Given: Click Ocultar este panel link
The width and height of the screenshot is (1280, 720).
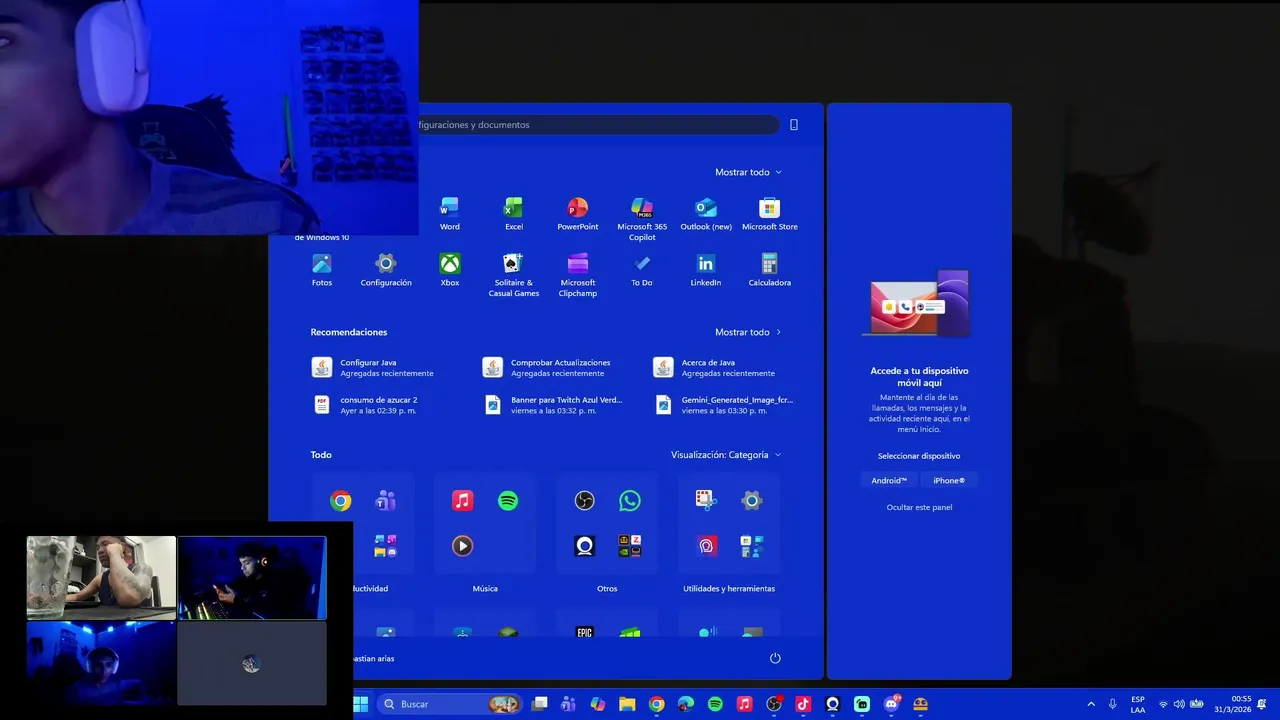Looking at the screenshot, I should (x=919, y=507).
